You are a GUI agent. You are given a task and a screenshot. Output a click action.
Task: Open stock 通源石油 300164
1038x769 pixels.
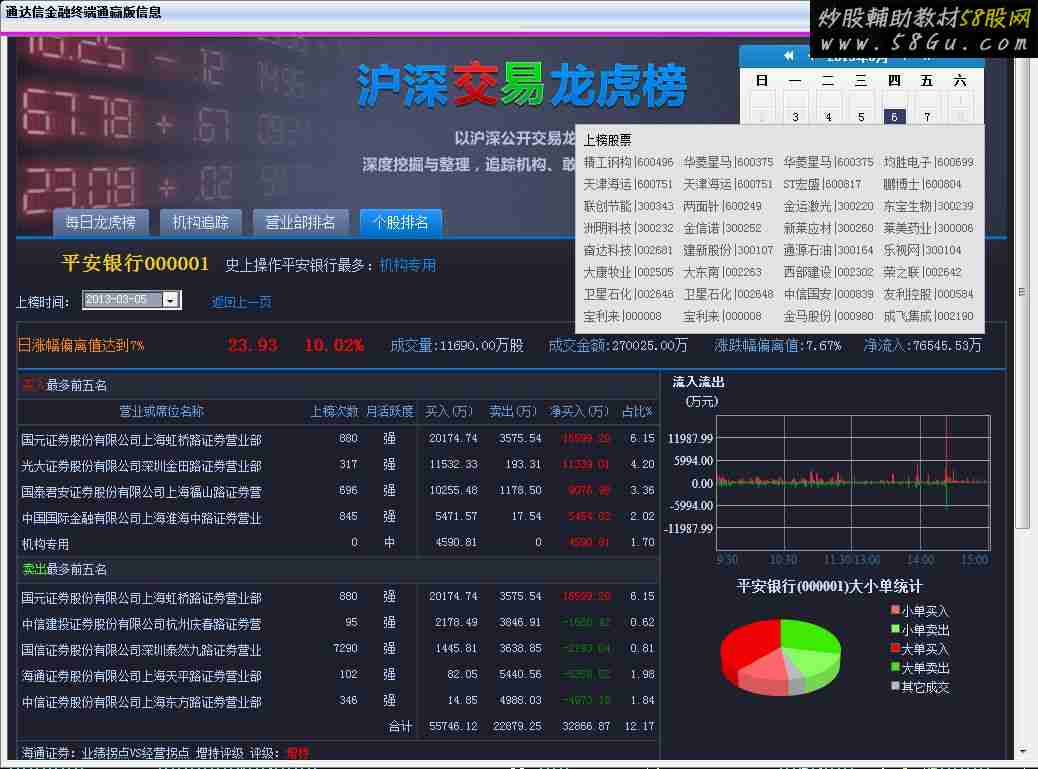click(828, 250)
